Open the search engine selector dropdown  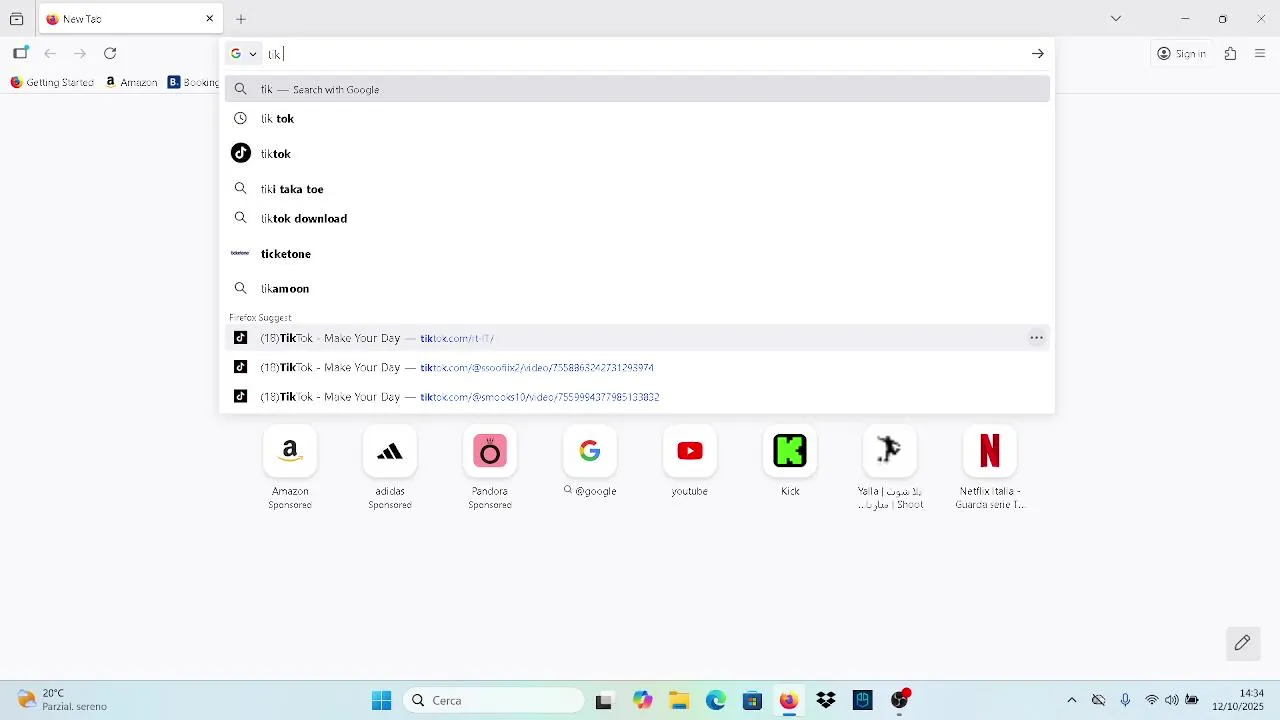click(x=244, y=54)
